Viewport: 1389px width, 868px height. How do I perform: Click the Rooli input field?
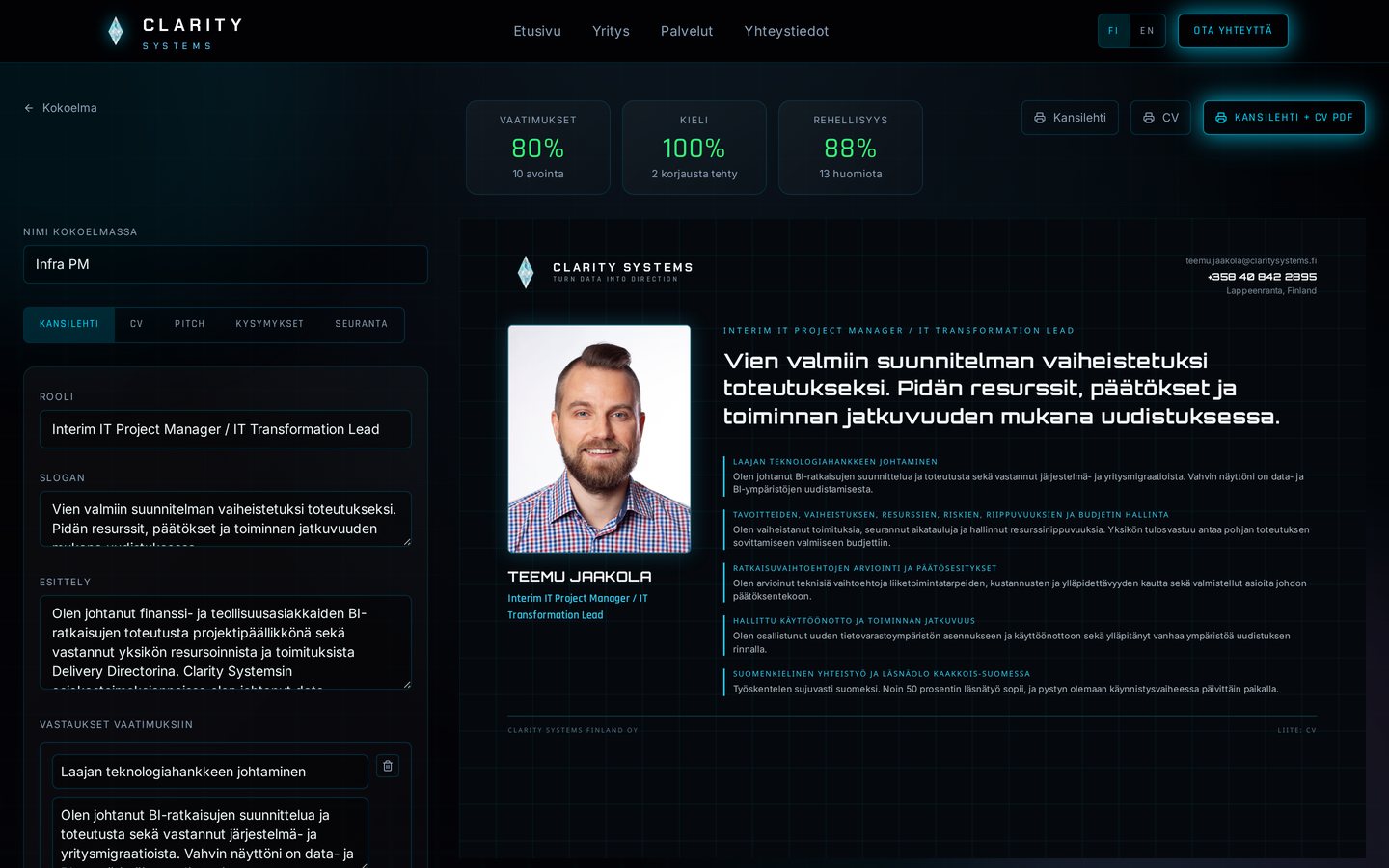point(226,429)
